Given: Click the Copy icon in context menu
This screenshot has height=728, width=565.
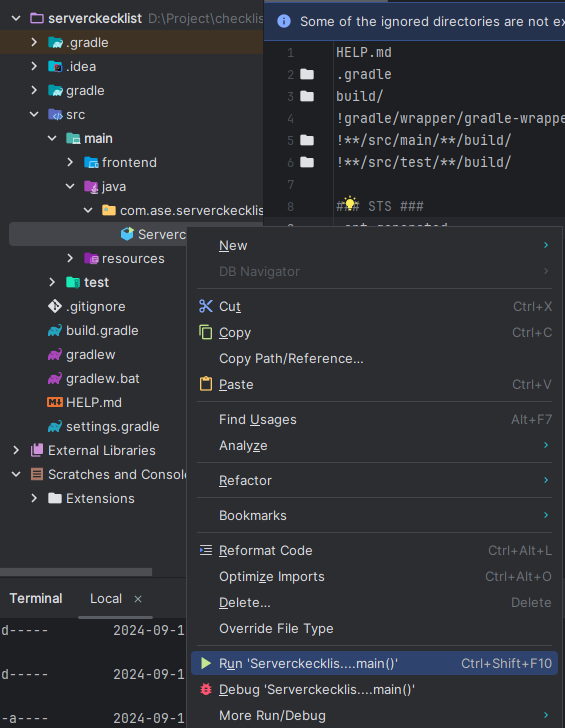Looking at the screenshot, I should [x=206, y=332].
